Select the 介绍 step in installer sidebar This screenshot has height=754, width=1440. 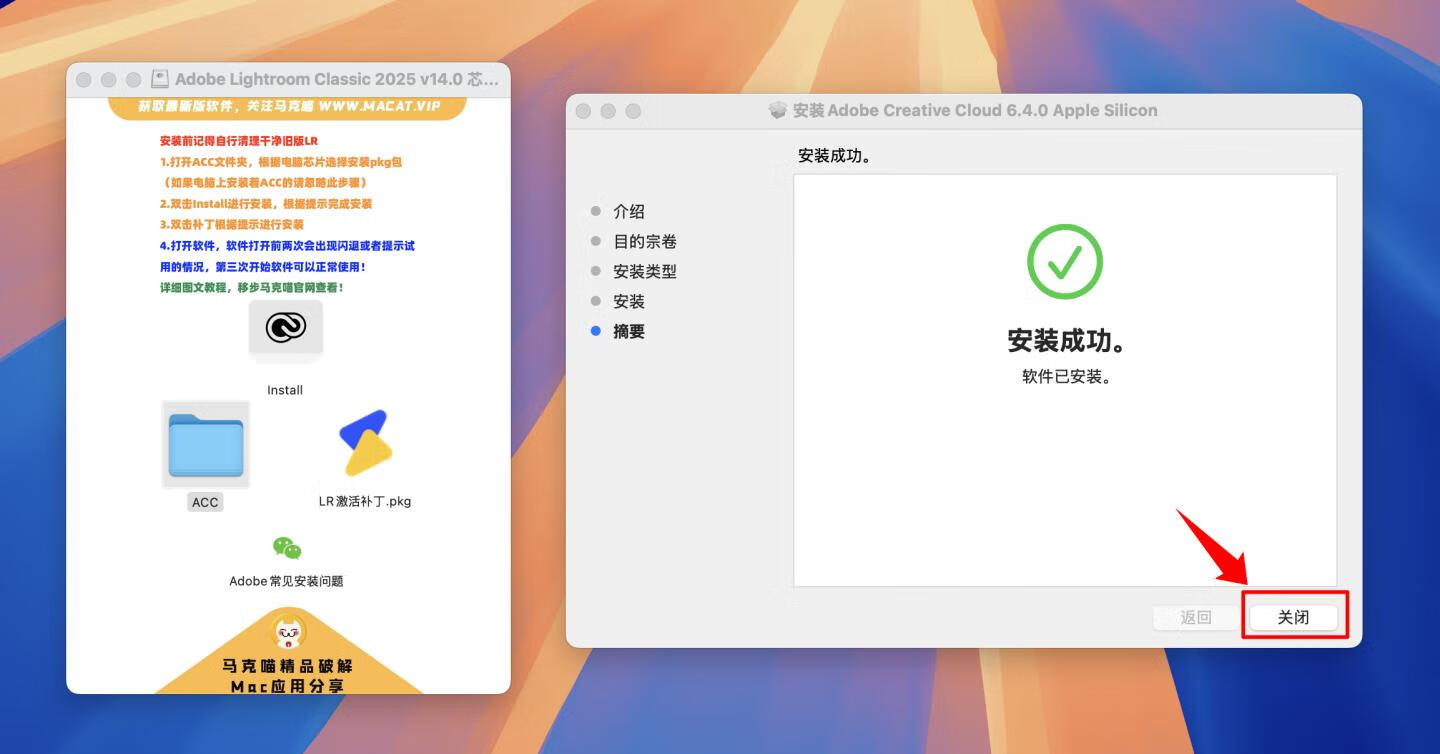[x=629, y=212]
